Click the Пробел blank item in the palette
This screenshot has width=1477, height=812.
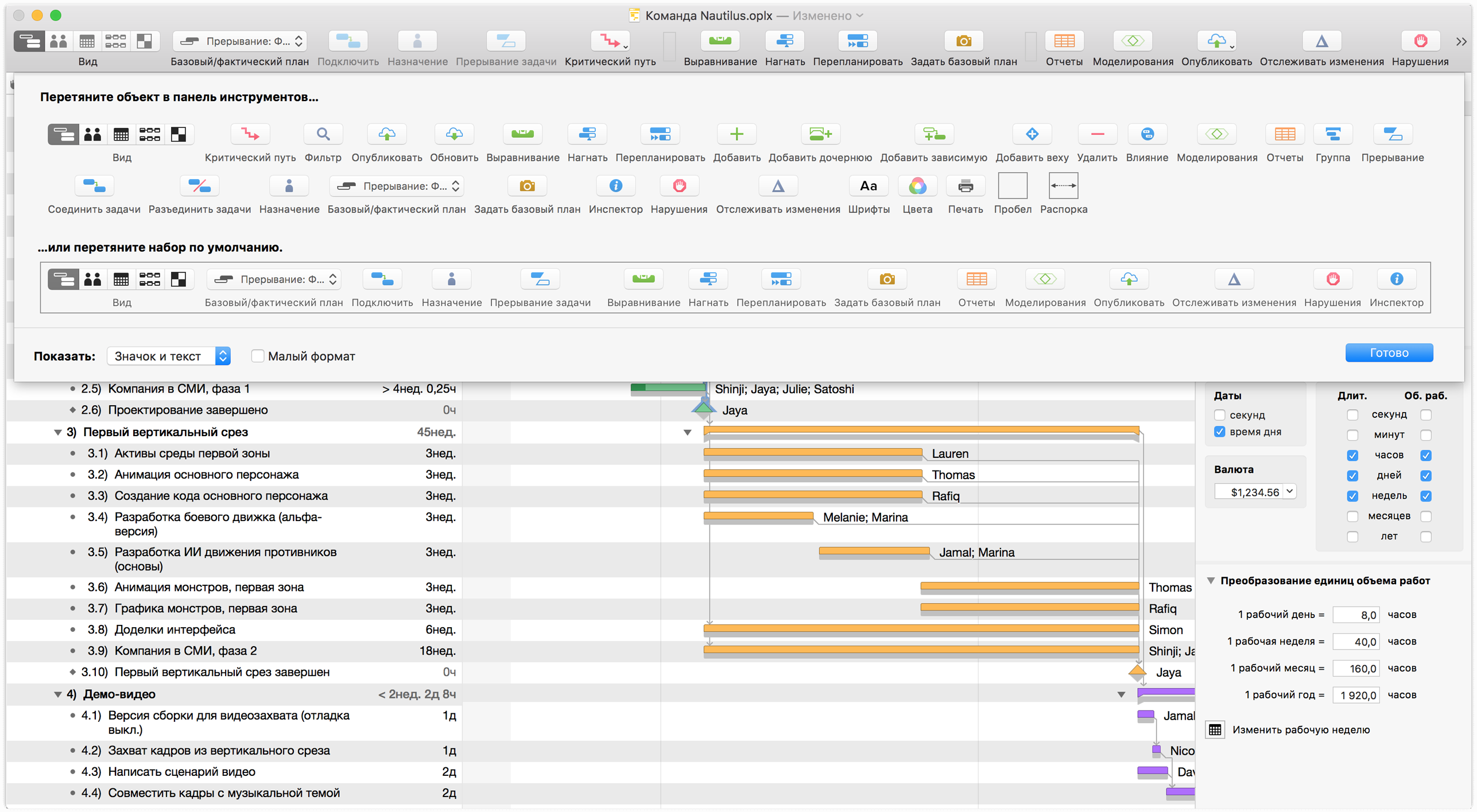coord(1013,186)
